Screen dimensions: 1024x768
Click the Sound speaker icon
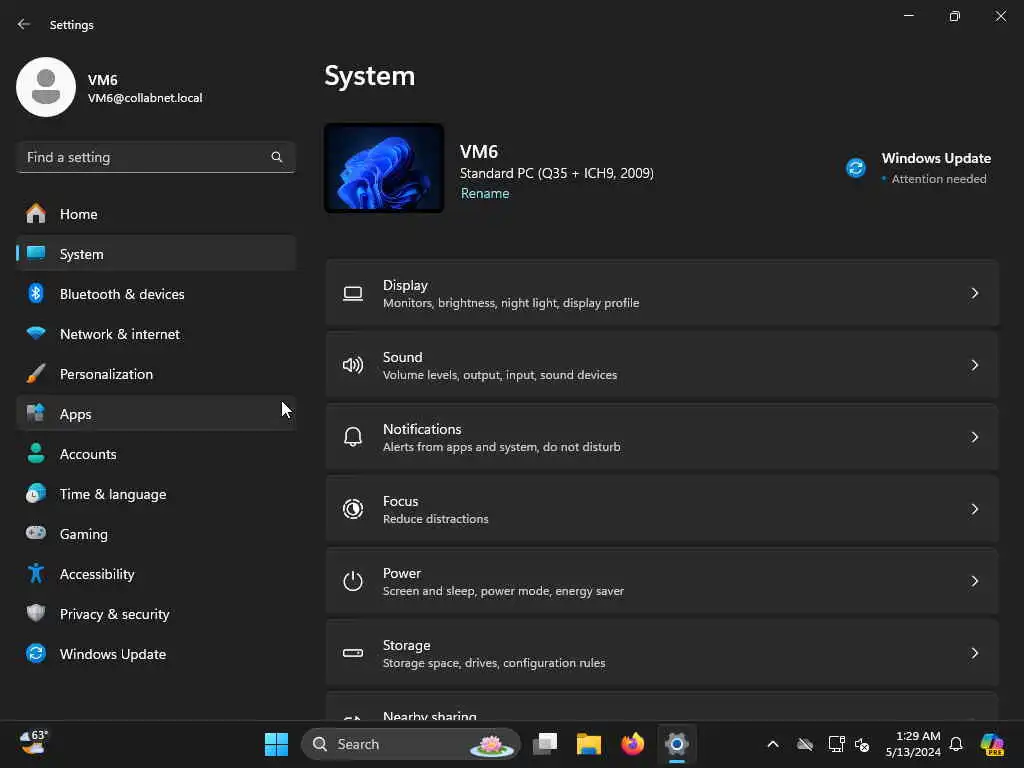coord(353,365)
